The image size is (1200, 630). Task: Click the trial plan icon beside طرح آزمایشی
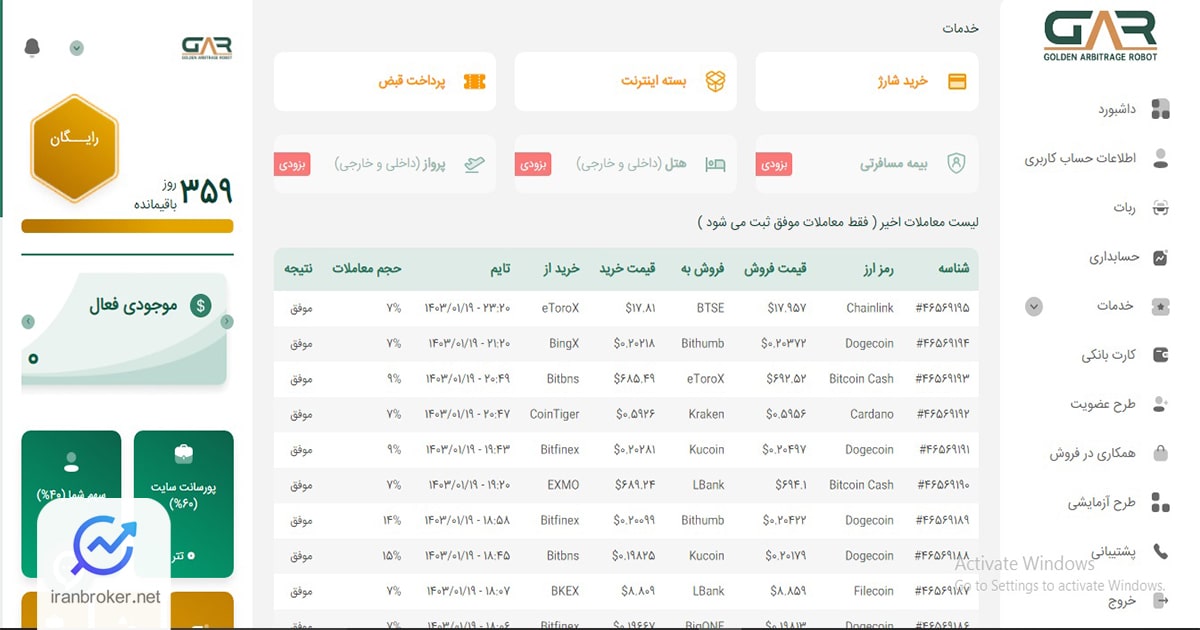(1160, 502)
